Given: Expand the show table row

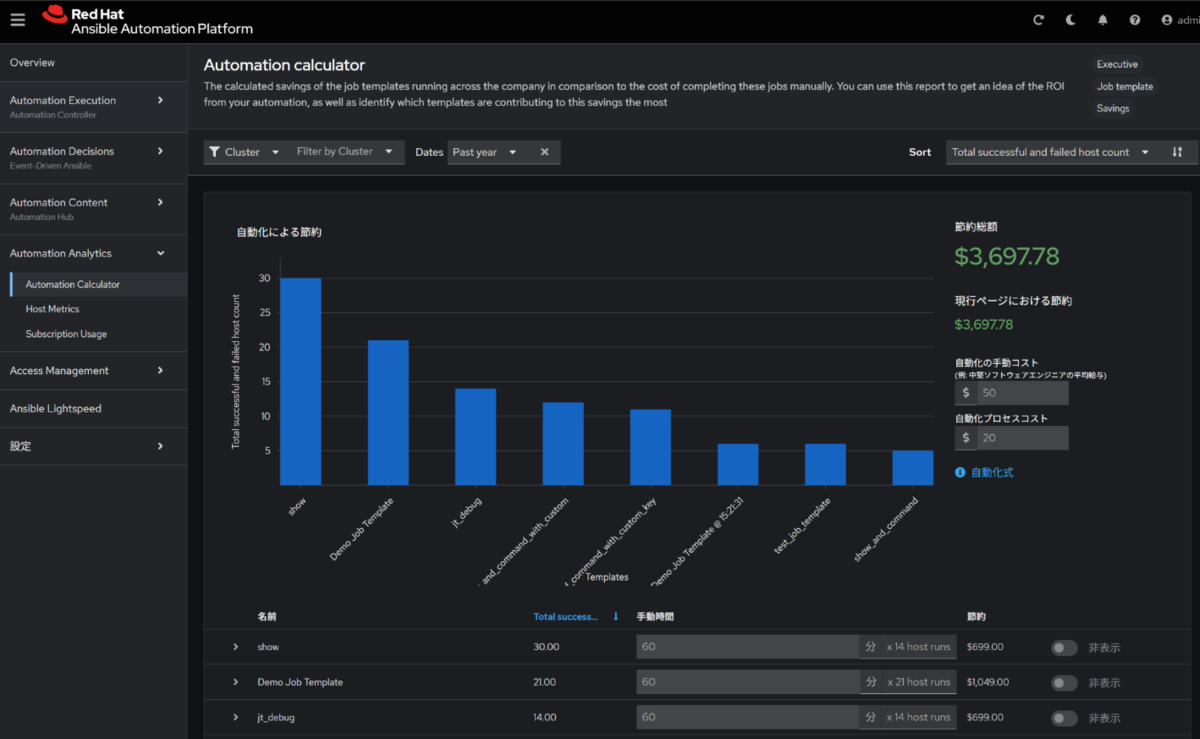Looking at the screenshot, I should pos(236,647).
